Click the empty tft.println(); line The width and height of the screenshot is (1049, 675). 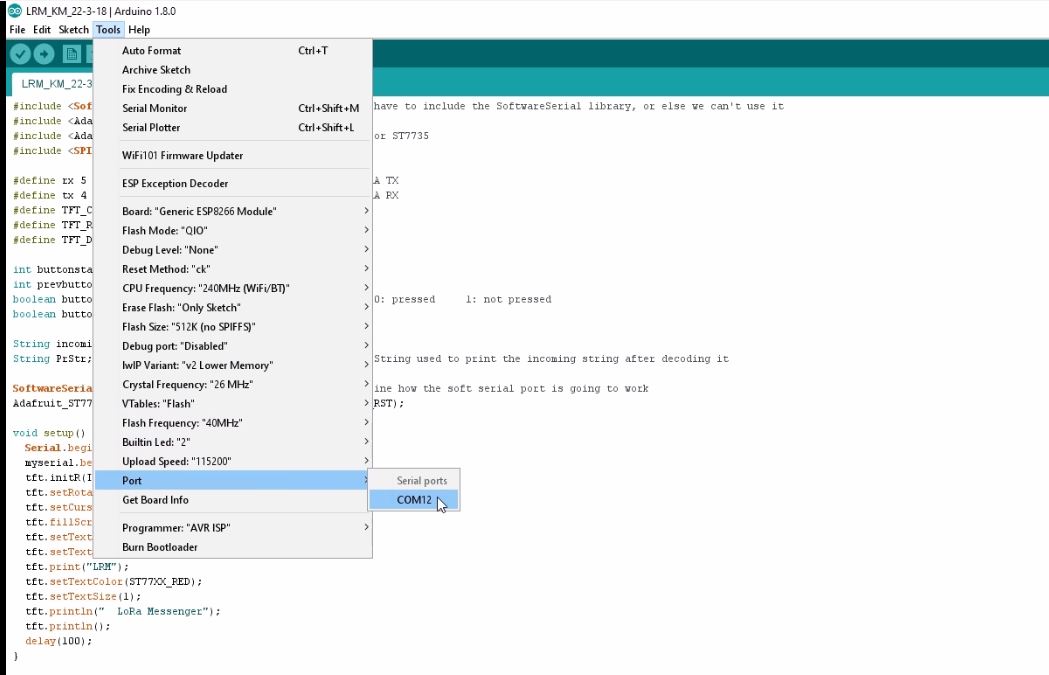click(x=68, y=626)
